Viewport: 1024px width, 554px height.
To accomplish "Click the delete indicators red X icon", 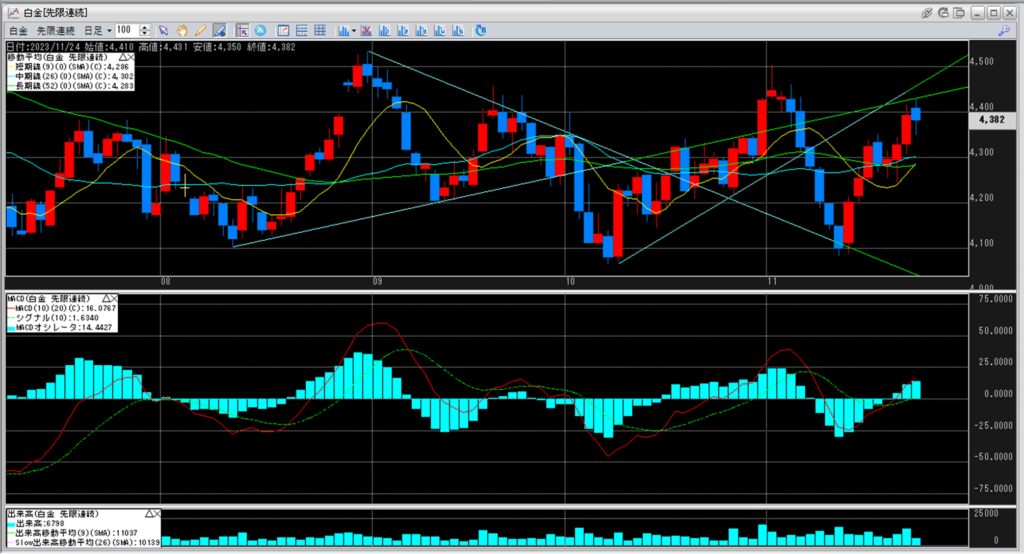I will [x=366, y=31].
